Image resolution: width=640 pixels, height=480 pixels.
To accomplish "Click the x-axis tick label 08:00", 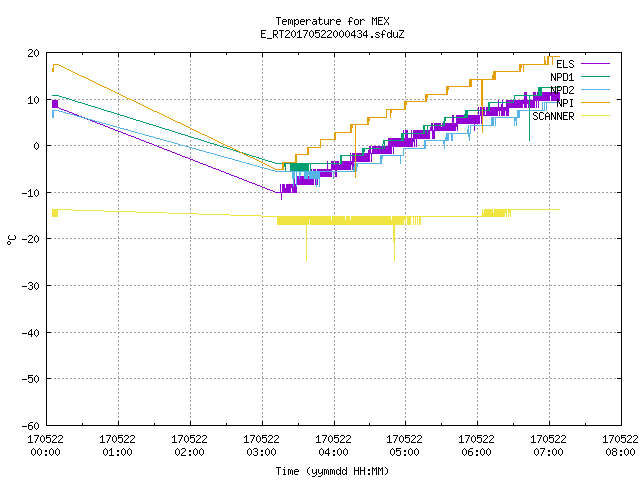I will coord(620,452).
